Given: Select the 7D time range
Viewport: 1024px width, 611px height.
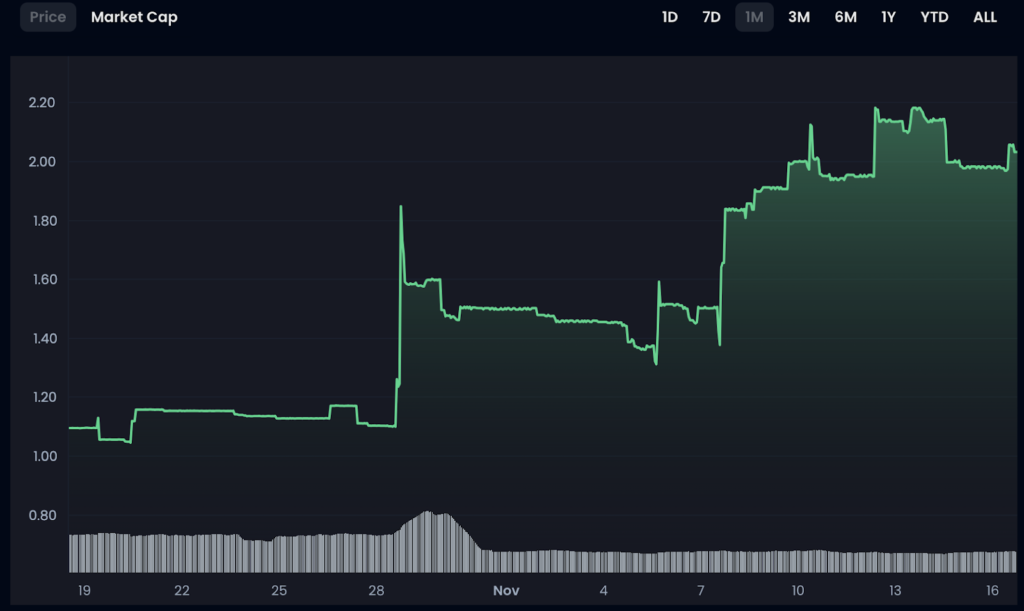Looking at the screenshot, I should [711, 17].
